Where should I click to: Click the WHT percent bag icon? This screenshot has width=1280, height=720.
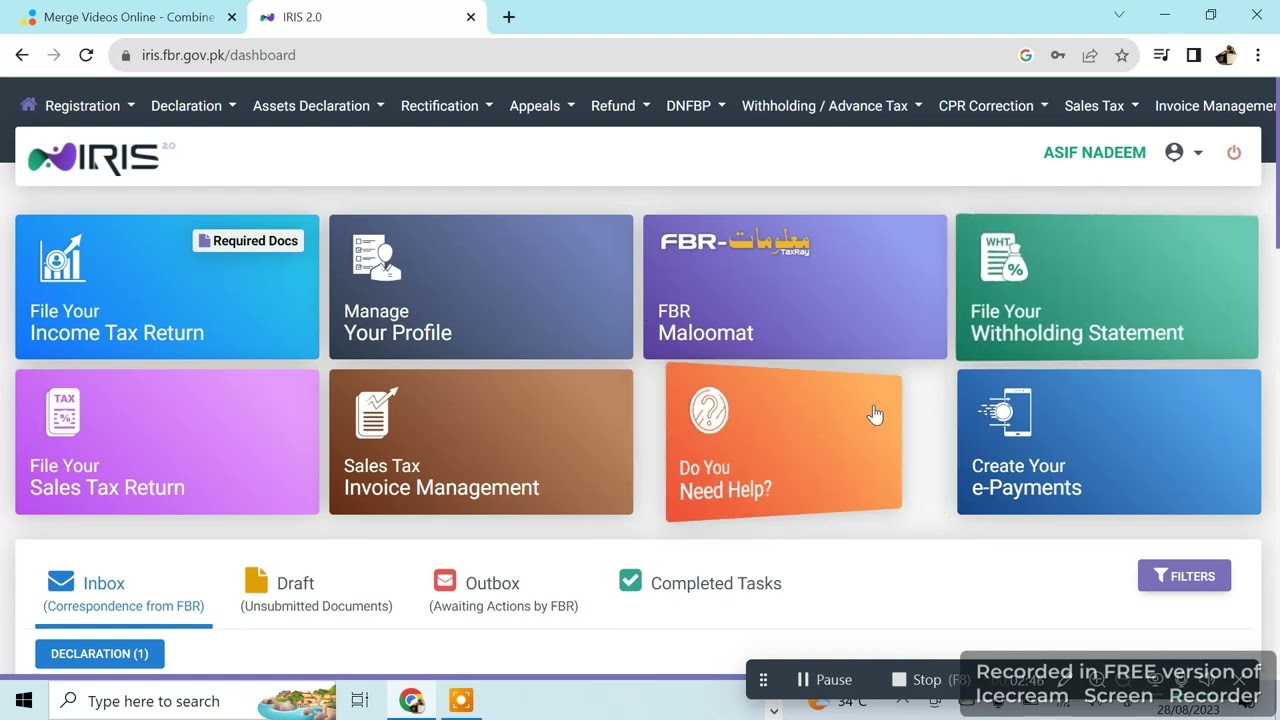[x=1005, y=257]
